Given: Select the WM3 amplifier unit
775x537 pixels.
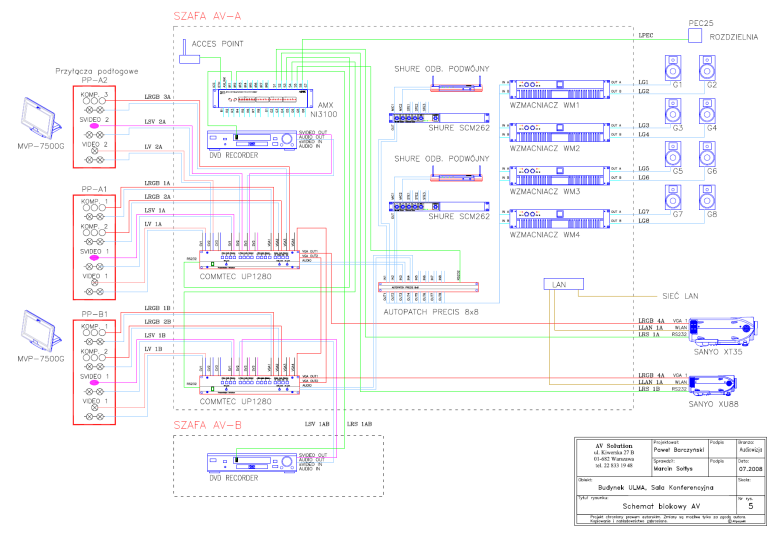Looking at the screenshot, I should coord(559,176).
